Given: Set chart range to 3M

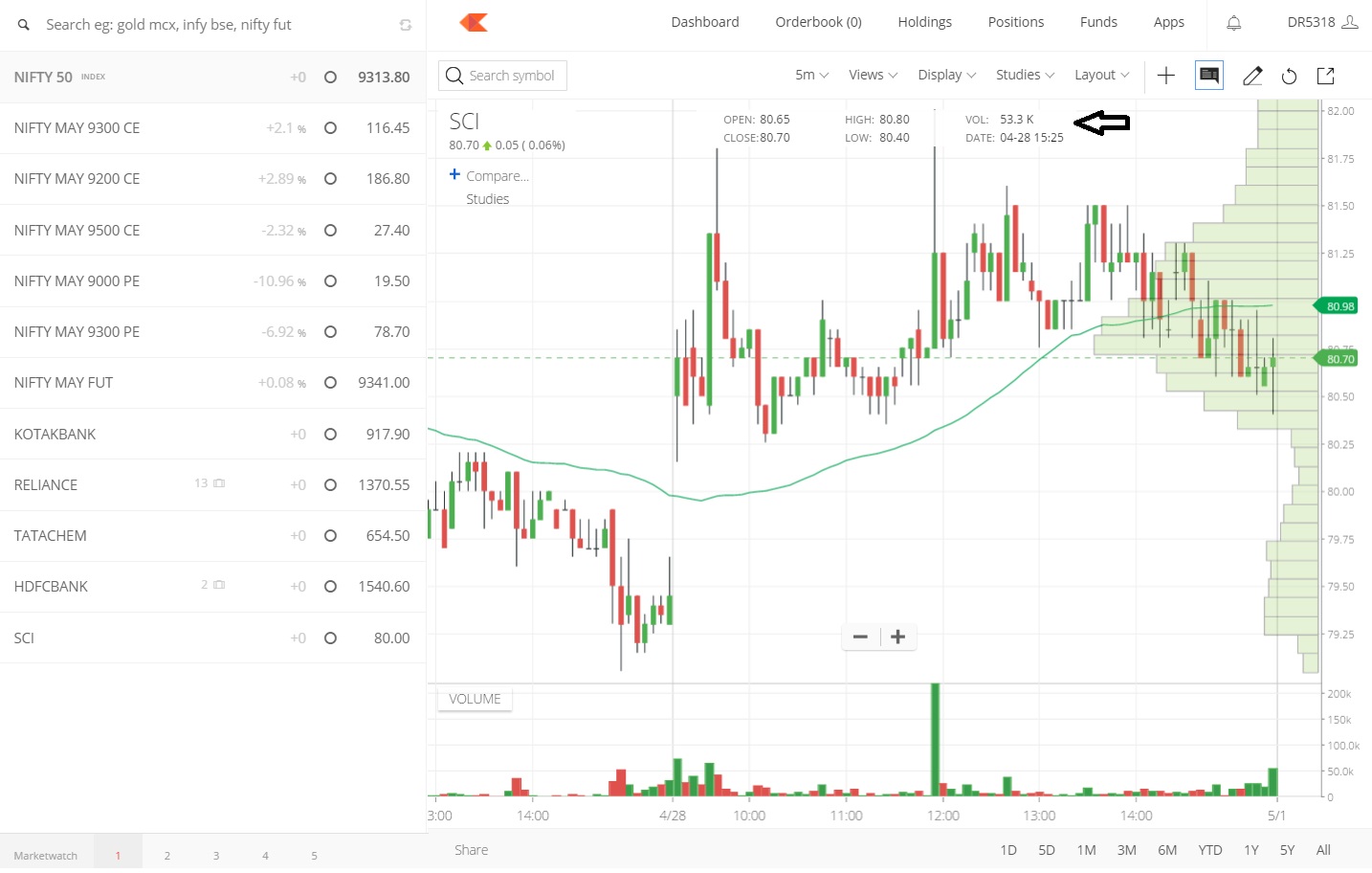Looking at the screenshot, I should [x=1127, y=850].
